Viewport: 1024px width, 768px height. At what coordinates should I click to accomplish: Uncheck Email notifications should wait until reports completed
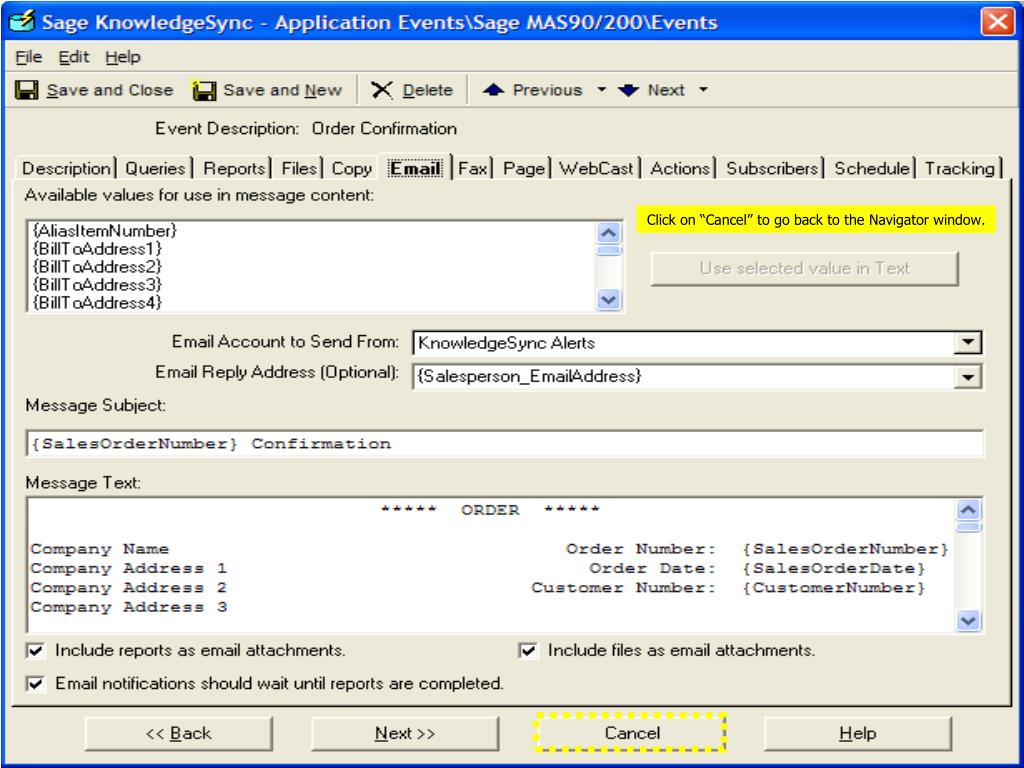click(x=35, y=684)
